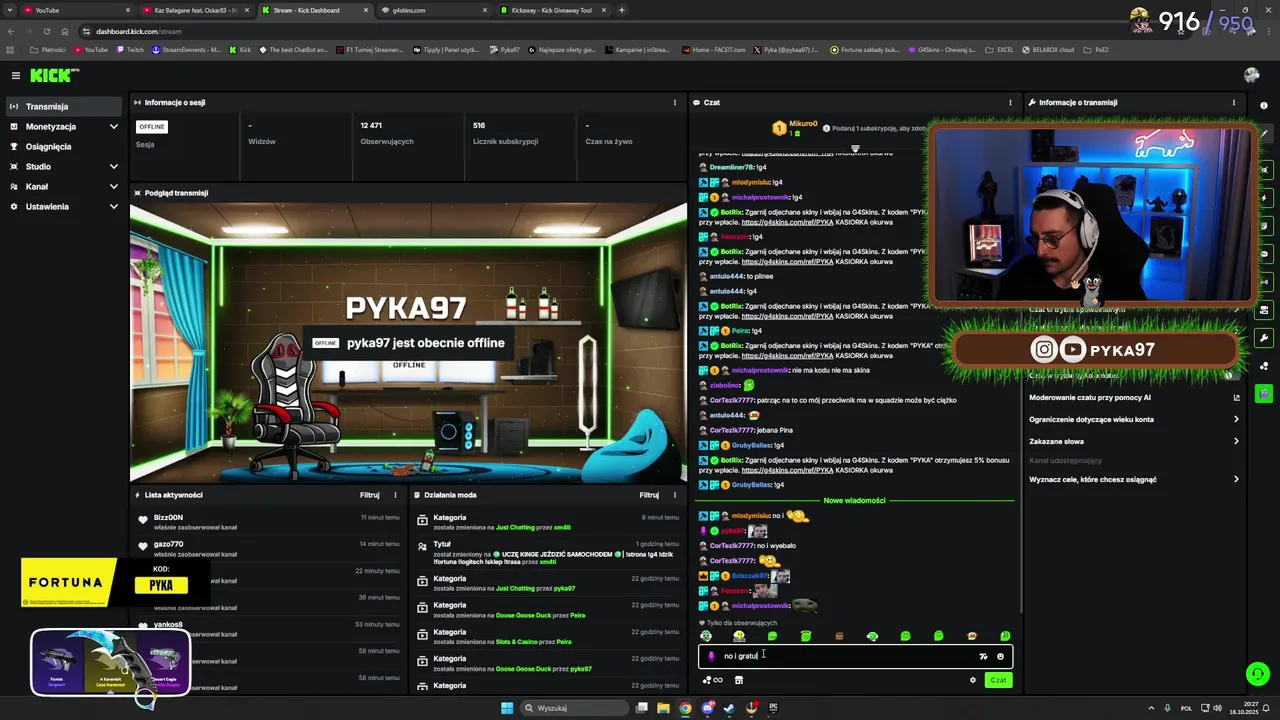Select Osiągnięcia in left sidebar
This screenshot has height=720, width=1280.
point(64,147)
